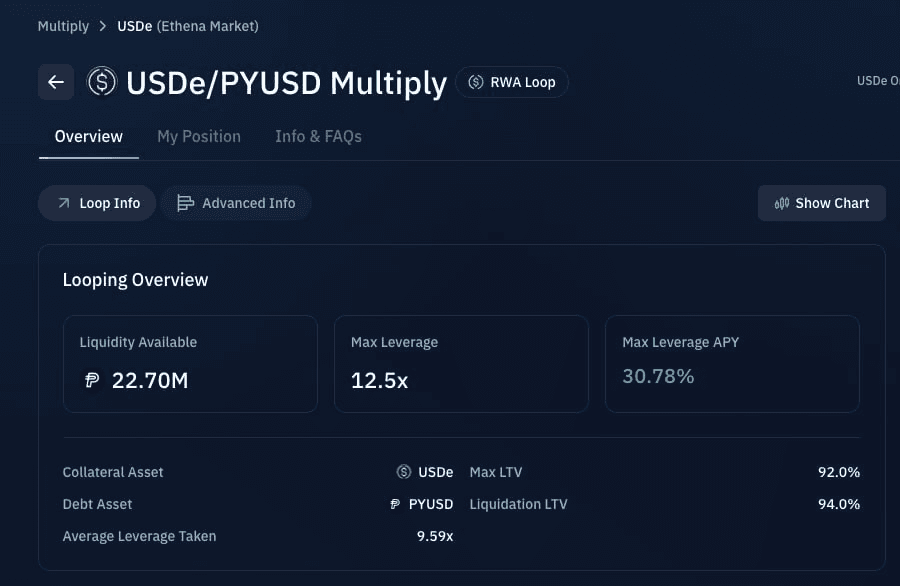Click the Max Leverage APY label
900x586 pixels.
point(681,342)
